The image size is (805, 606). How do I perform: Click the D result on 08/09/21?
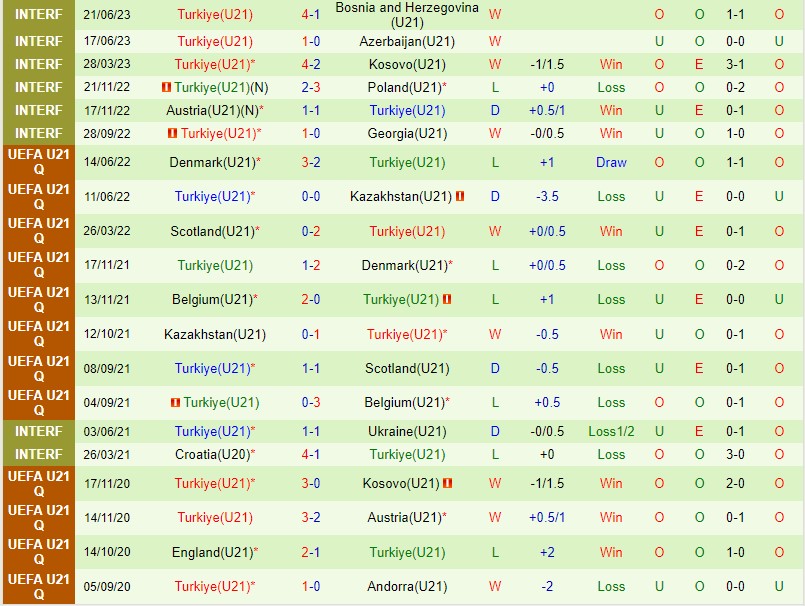pyautogui.click(x=495, y=368)
